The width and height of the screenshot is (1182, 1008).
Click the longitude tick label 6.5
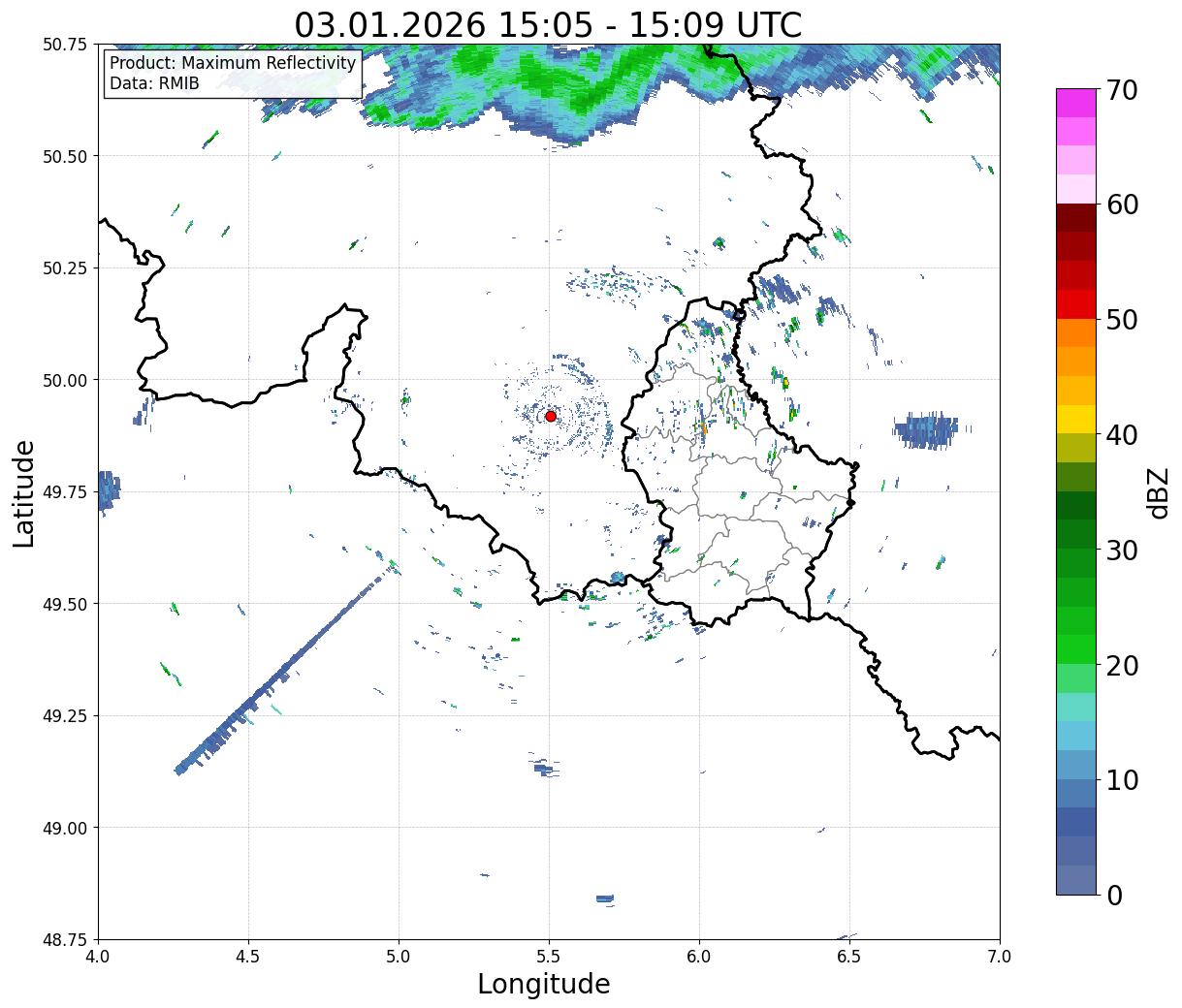[849, 957]
